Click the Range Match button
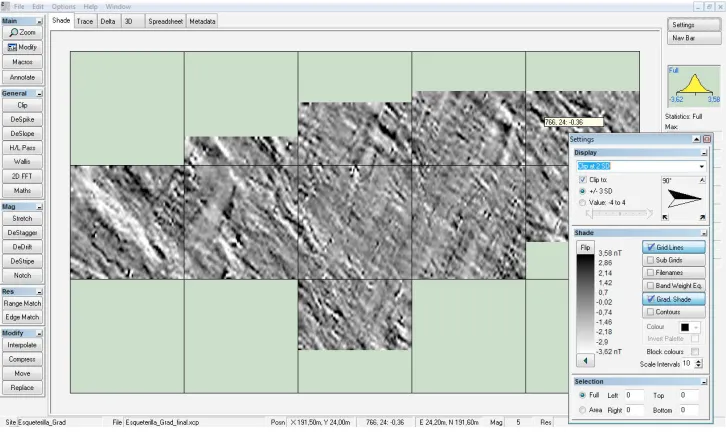 coord(22,304)
